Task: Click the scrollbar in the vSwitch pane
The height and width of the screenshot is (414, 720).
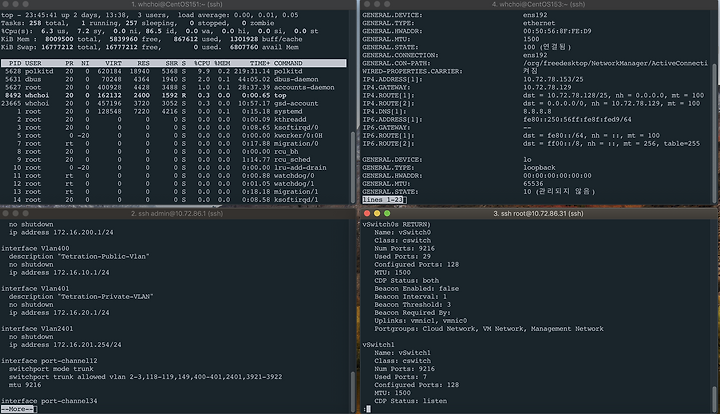Action: pos(714,397)
